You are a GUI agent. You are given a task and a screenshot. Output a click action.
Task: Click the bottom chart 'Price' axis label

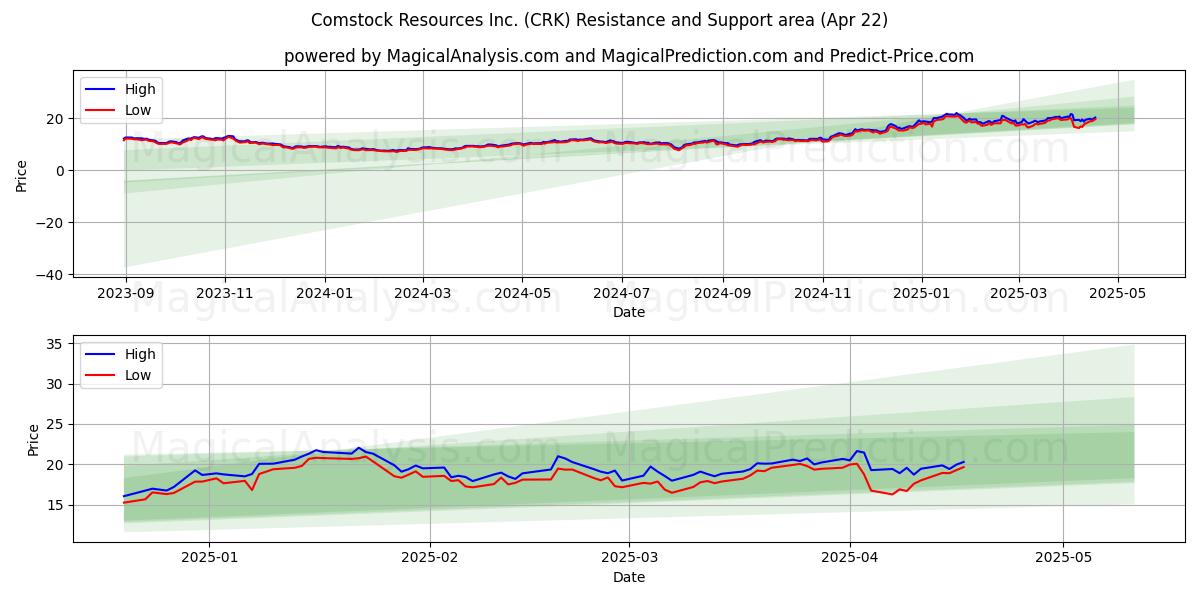pyautogui.click(x=33, y=439)
